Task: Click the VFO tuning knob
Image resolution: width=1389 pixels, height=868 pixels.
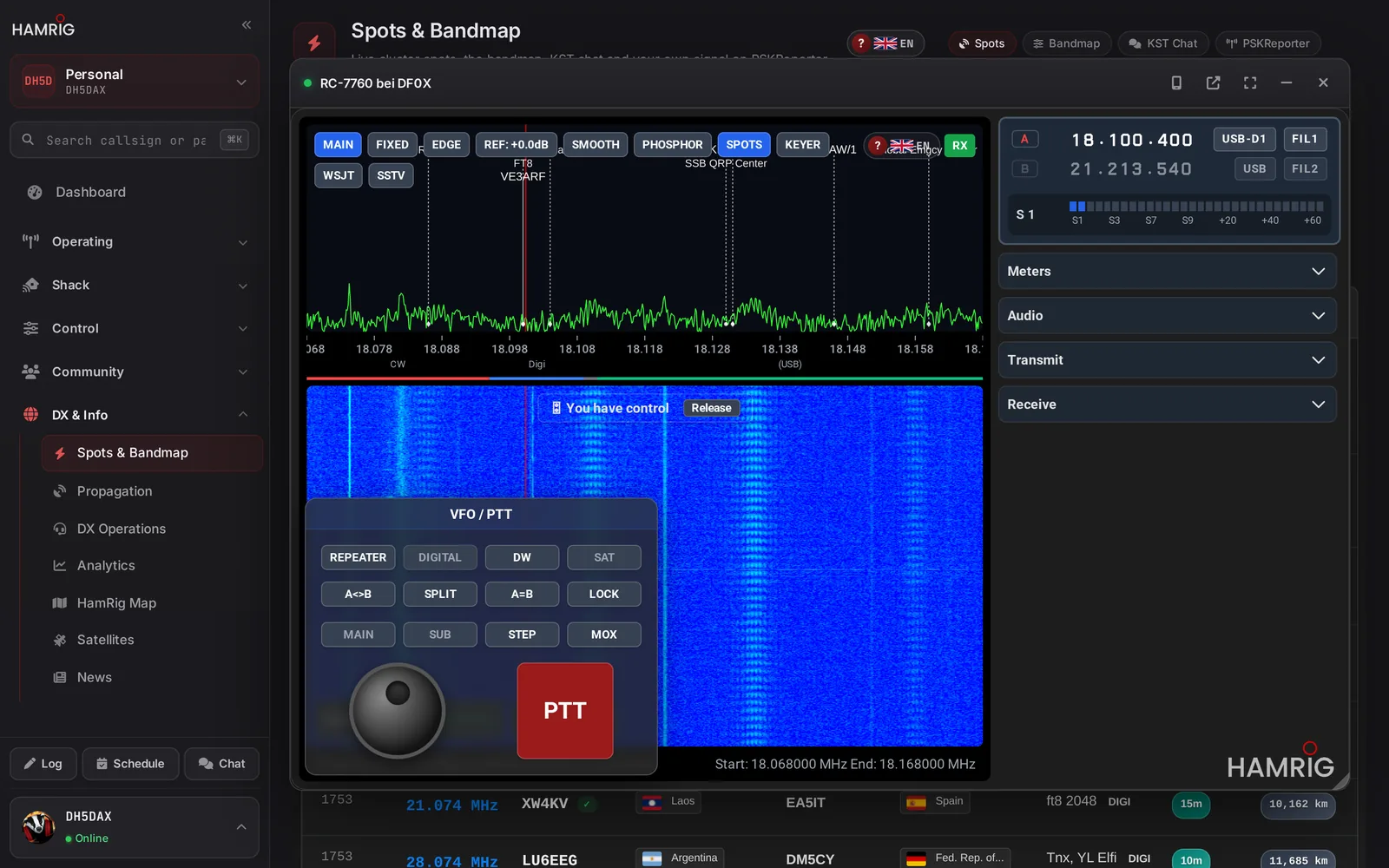Action: pyautogui.click(x=397, y=711)
